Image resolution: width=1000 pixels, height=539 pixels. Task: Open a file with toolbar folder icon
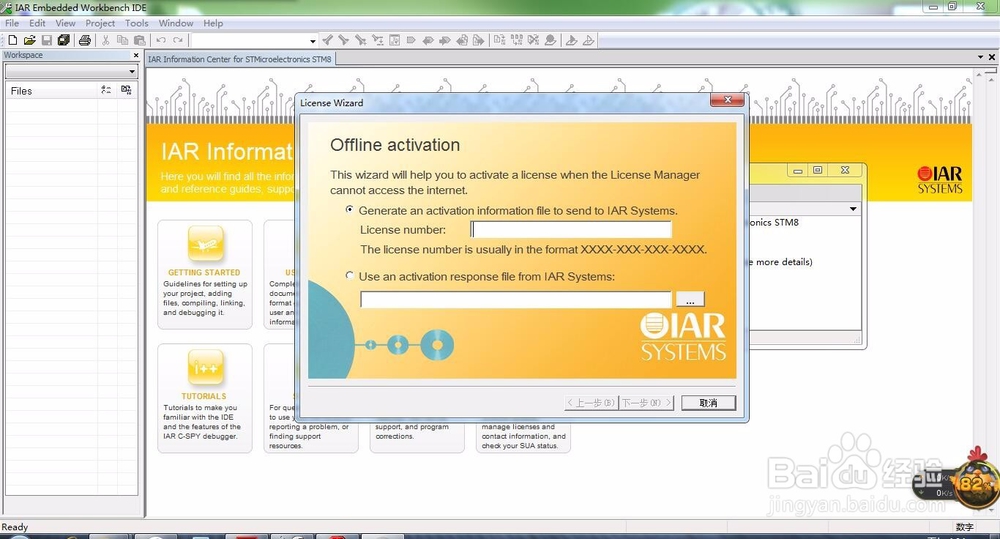29,40
